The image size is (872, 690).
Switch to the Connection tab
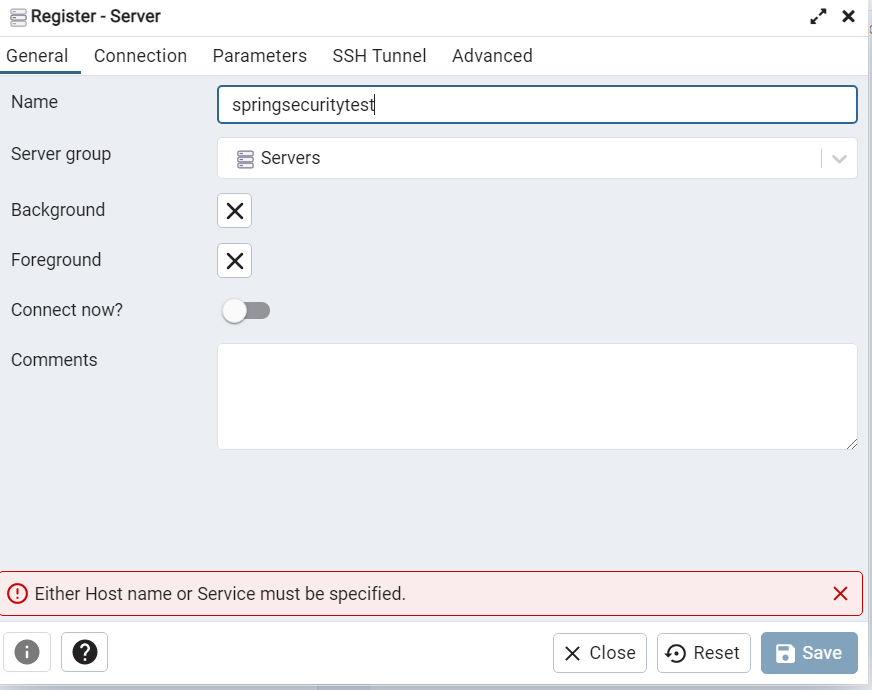[x=140, y=56]
